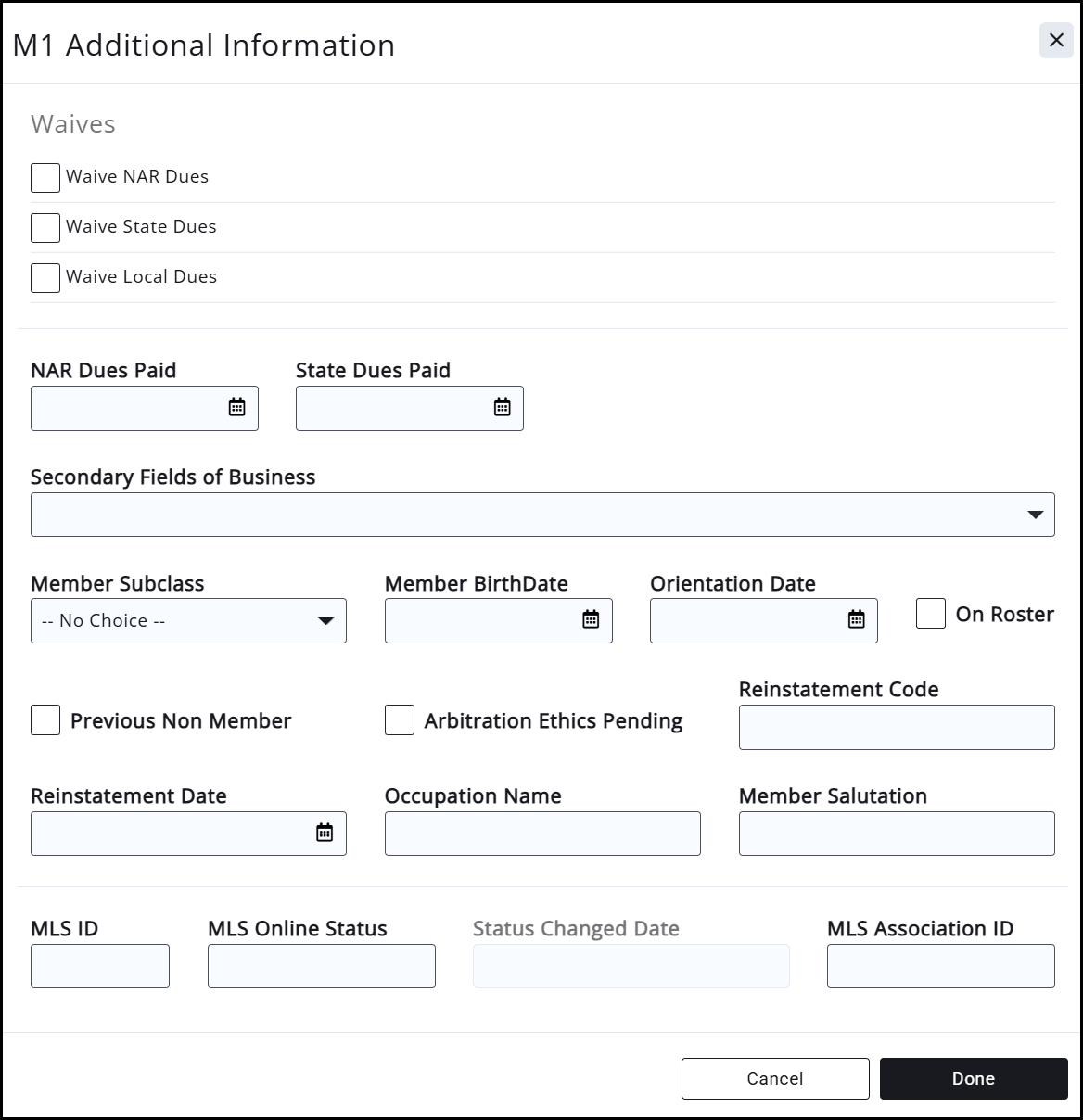Click into the Occupation Name field

click(x=542, y=834)
